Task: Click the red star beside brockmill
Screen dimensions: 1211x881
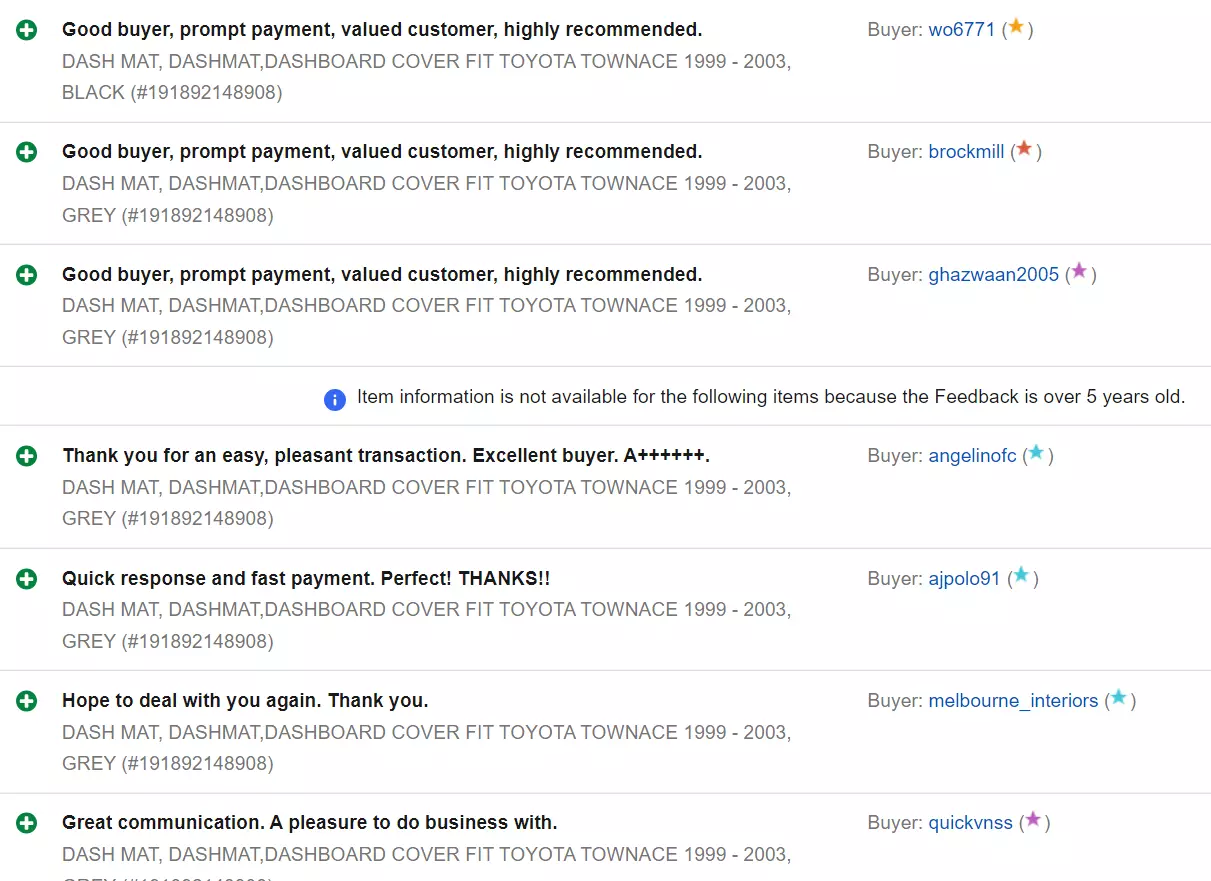Action: (x=1024, y=149)
